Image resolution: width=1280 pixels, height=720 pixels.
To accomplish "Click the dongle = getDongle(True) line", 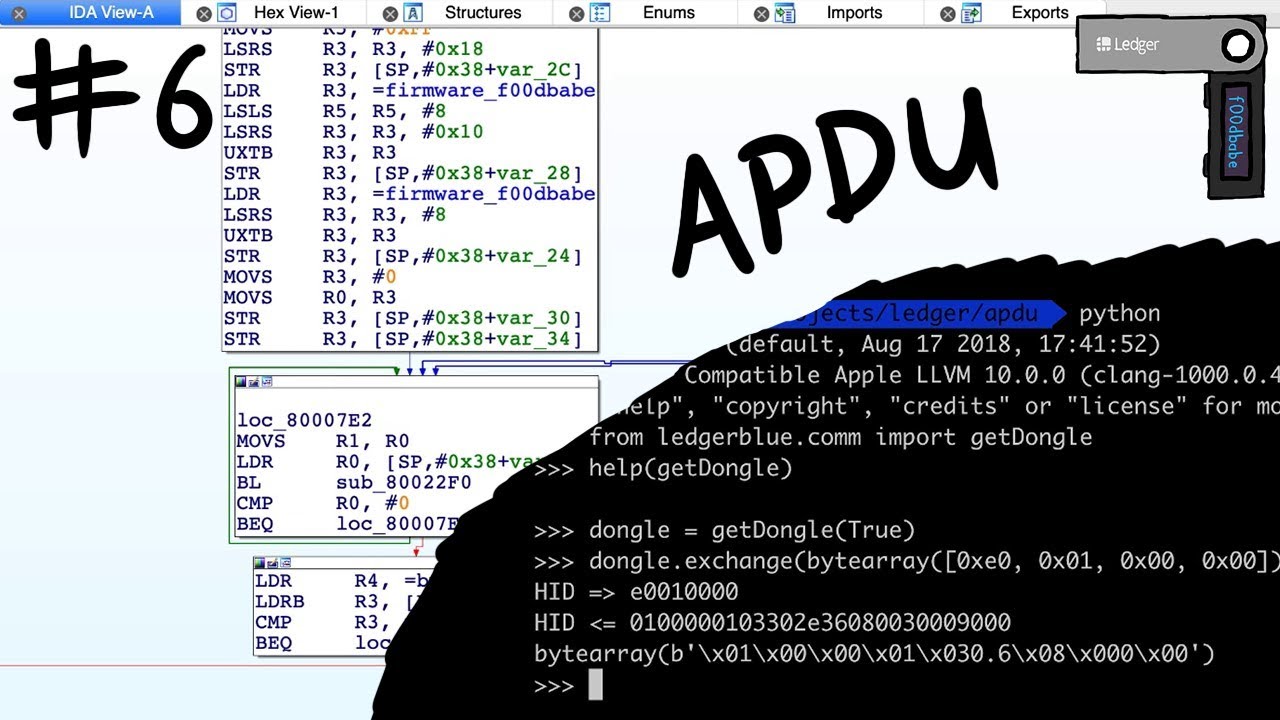I will click(x=725, y=530).
